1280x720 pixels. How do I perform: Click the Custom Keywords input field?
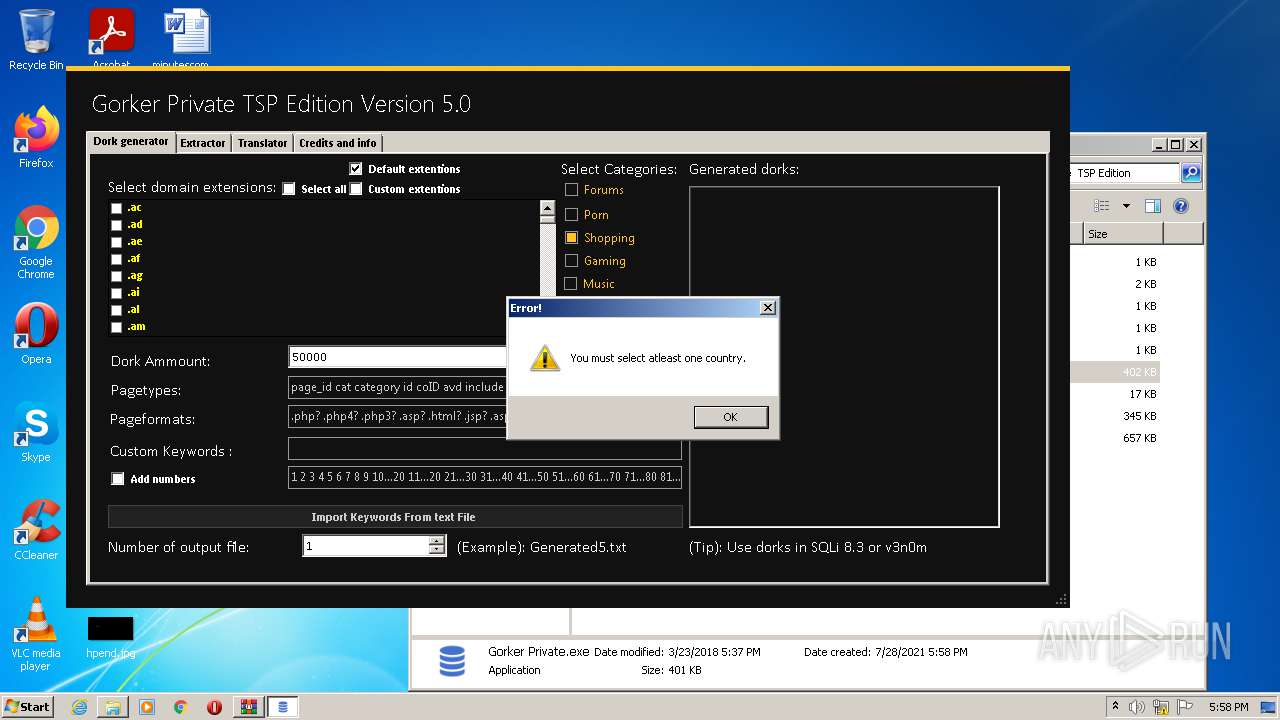(484, 449)
